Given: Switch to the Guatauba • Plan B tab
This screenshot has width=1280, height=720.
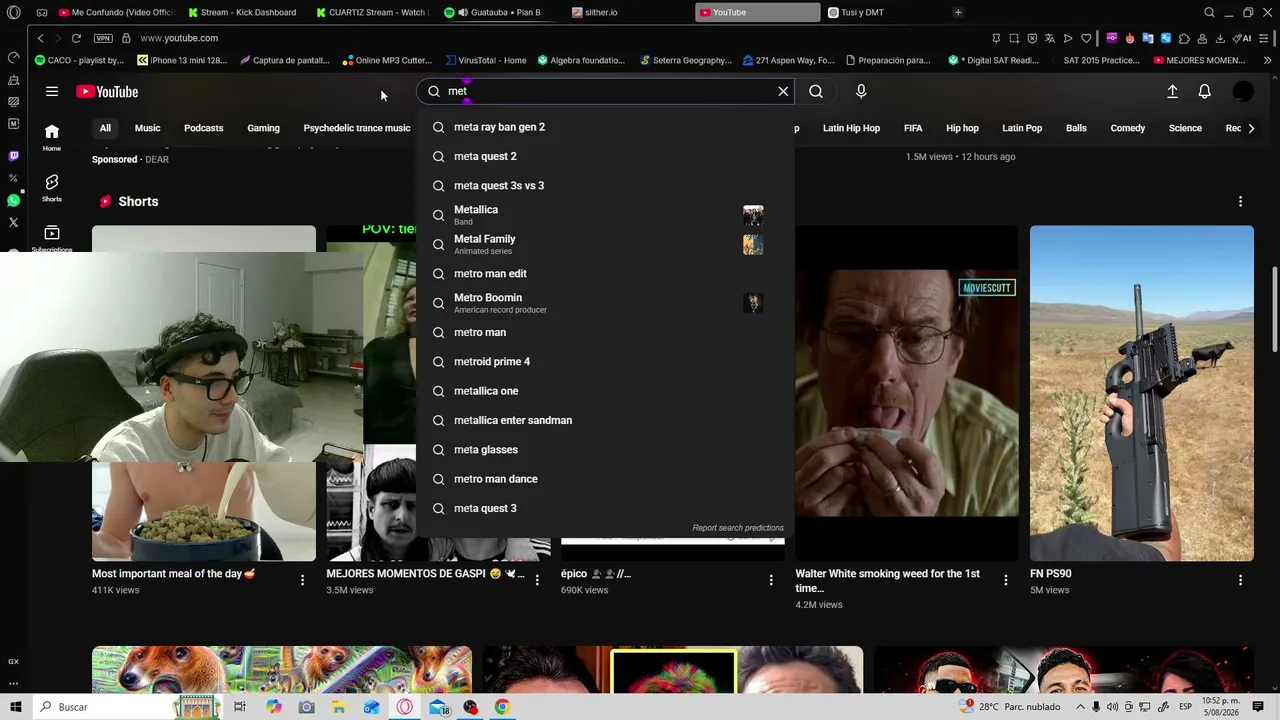Looking at the screenshot, I should coord(499,13).
